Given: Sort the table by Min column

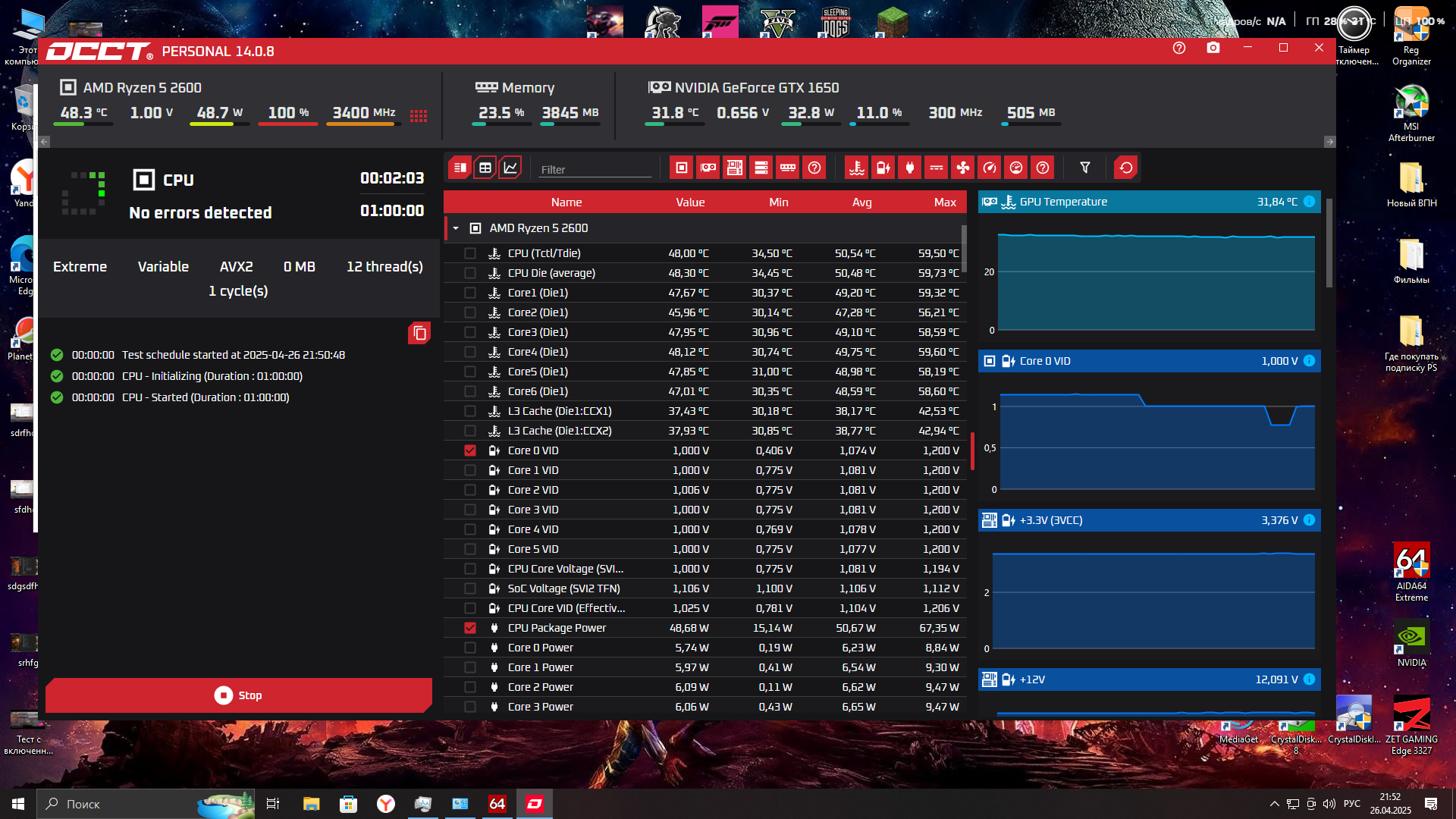Looking at the screenshot, I should point(779,202).
